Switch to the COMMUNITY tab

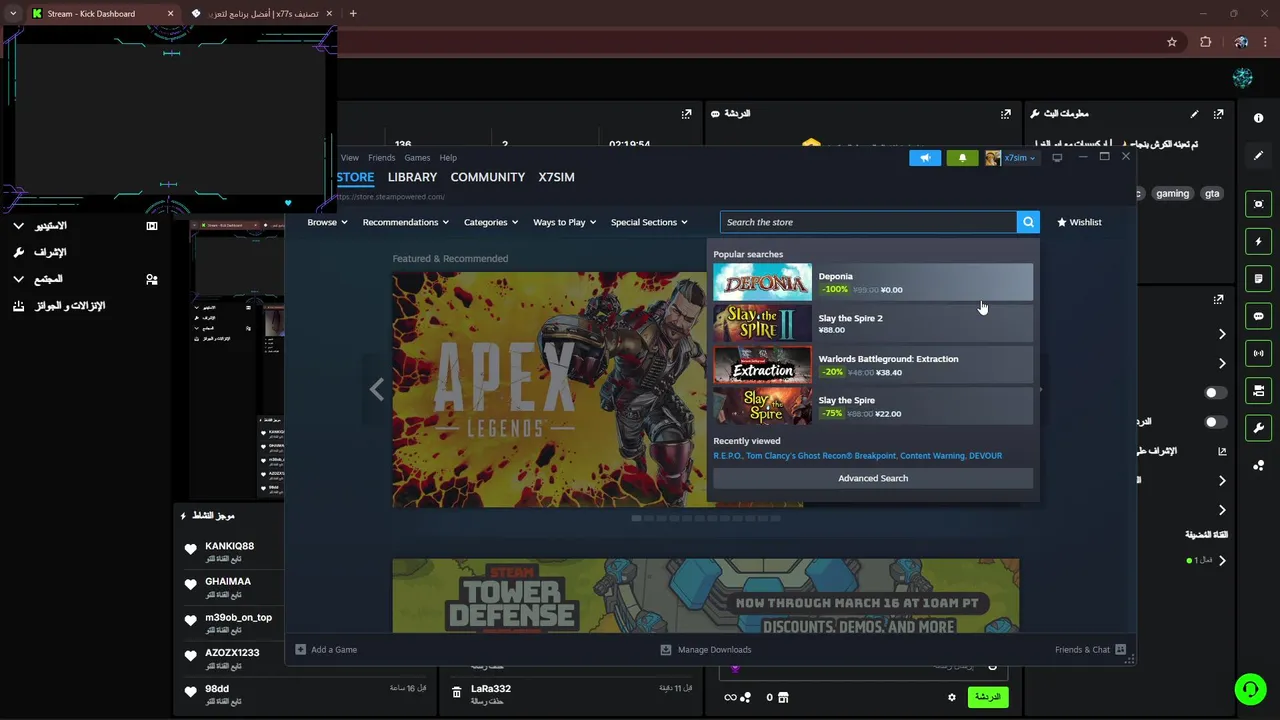click(487, 177)
